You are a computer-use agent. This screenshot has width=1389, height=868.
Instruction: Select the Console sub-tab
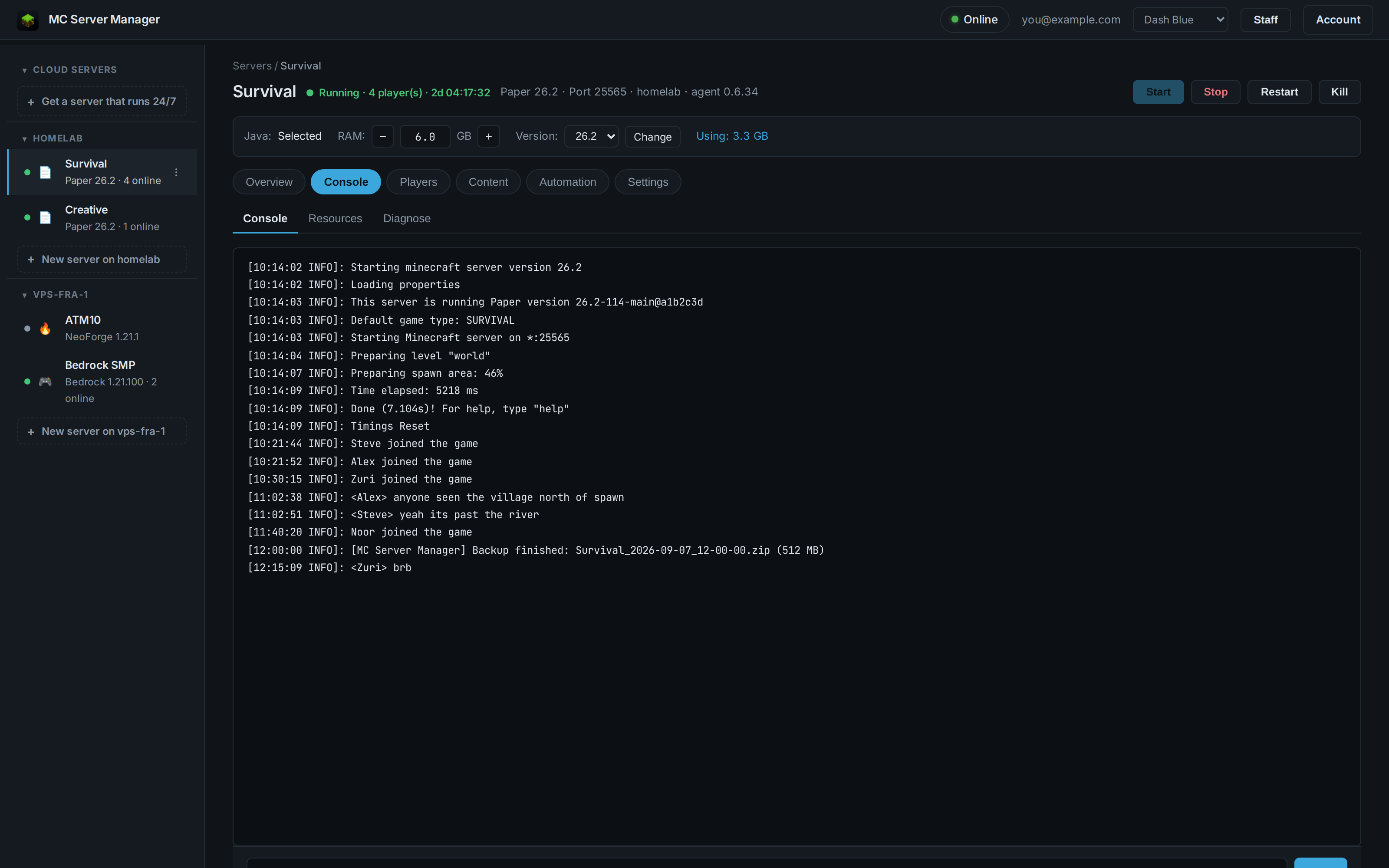coord(265,219)
